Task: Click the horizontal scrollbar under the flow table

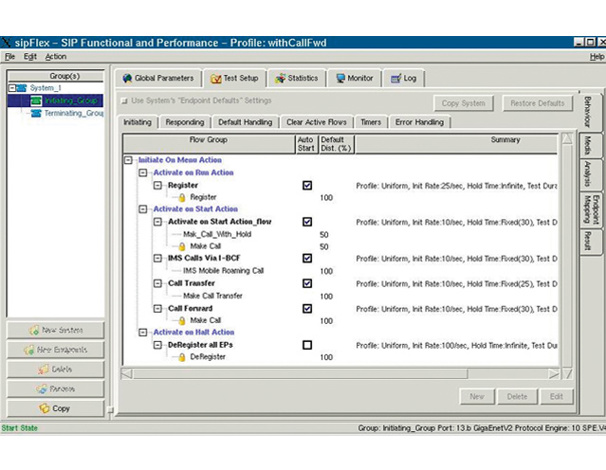Action: click(x=340, y=373)
